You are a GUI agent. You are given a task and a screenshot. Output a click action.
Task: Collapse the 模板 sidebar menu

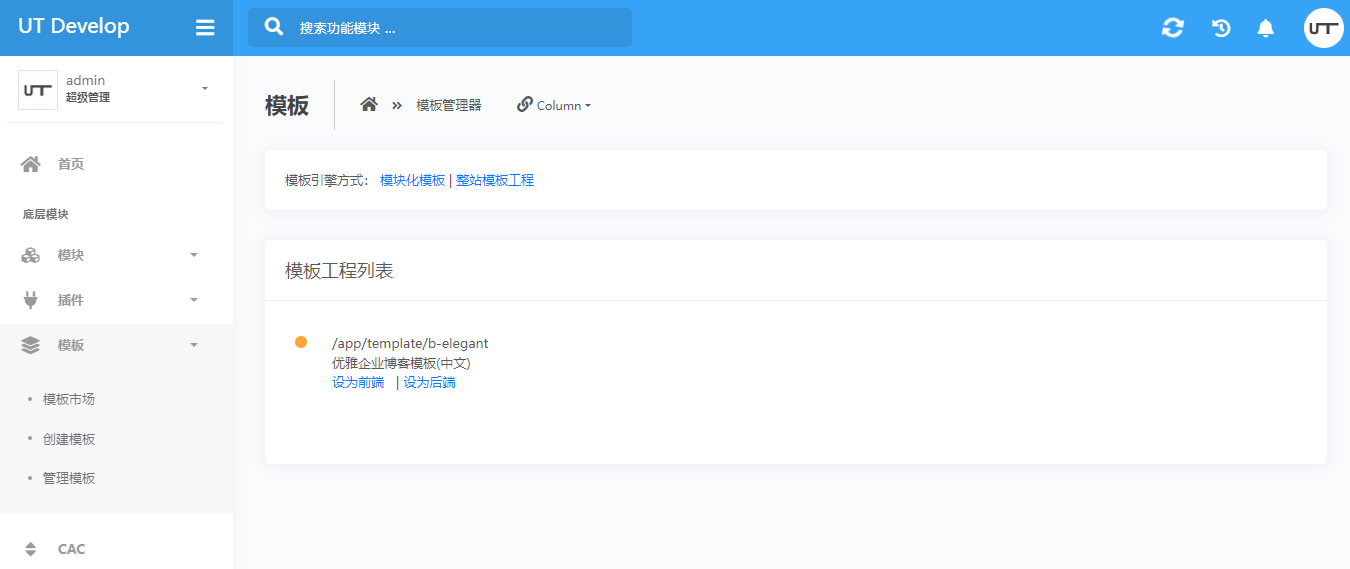[110, 345]
